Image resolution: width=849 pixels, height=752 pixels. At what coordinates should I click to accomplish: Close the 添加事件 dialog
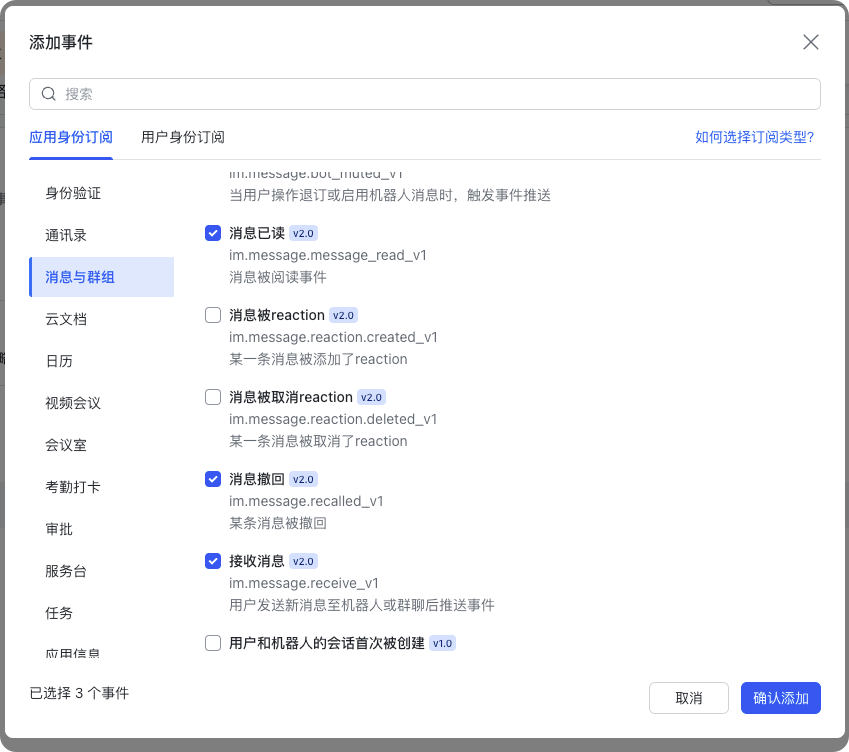(810, 42)
